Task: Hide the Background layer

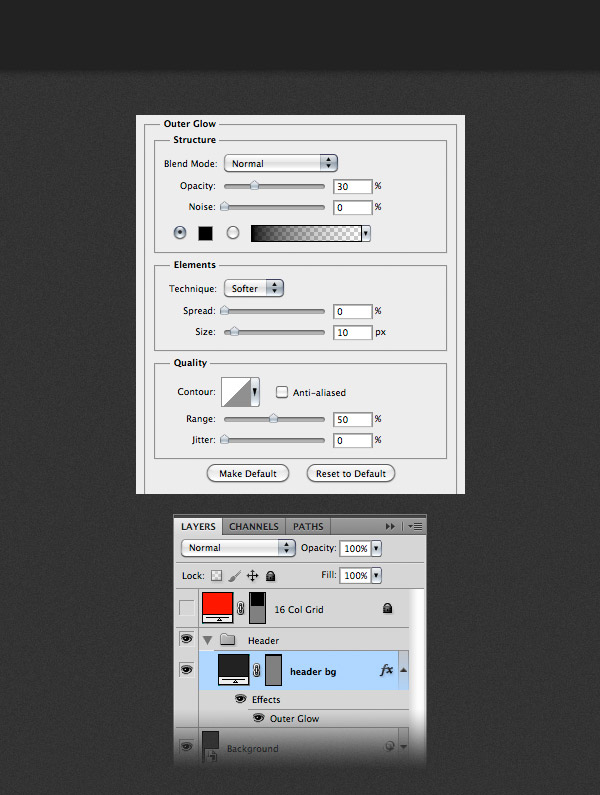Action: (x=187, y=746)
